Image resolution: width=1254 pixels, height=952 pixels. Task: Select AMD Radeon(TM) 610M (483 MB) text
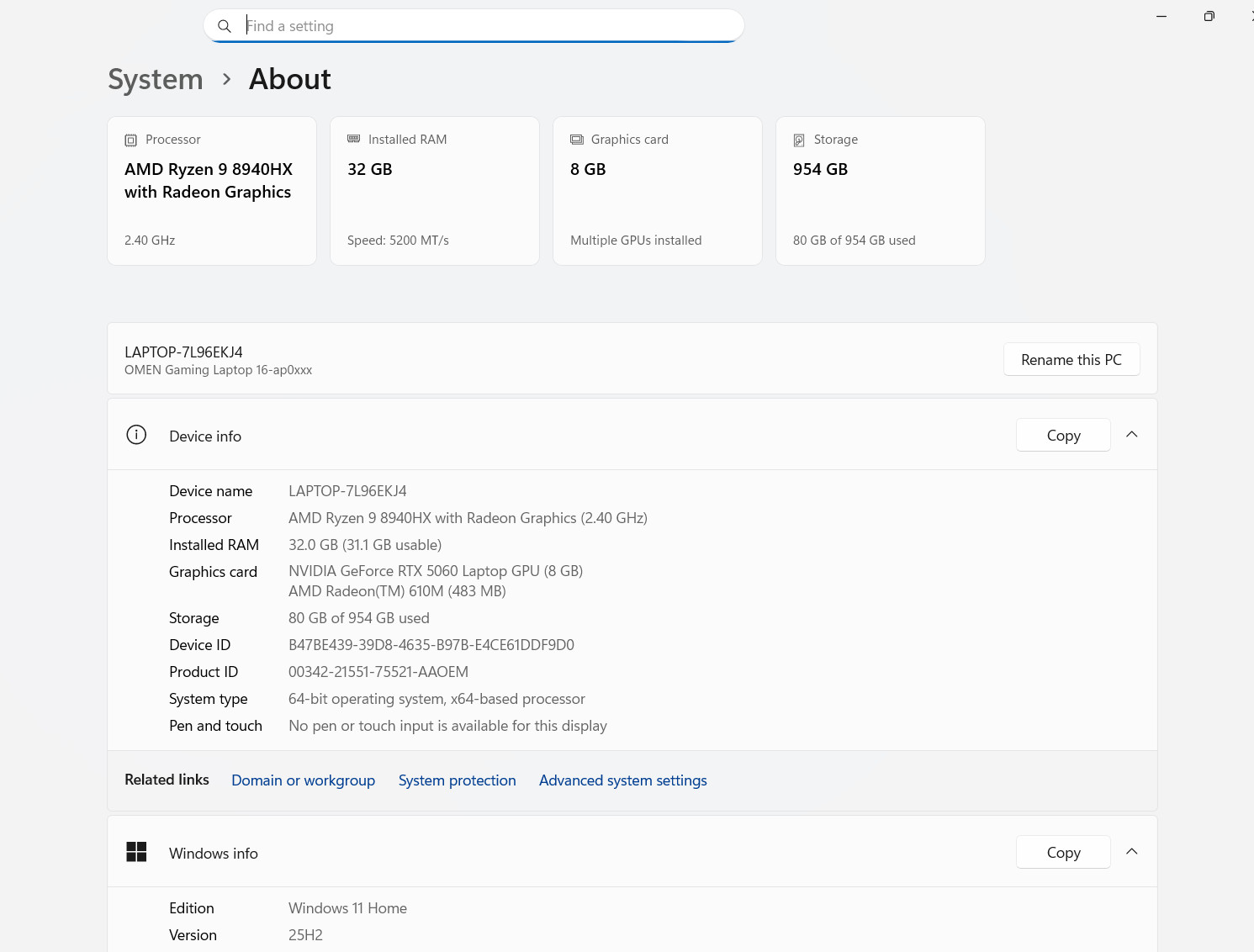[x=397, y=591]
